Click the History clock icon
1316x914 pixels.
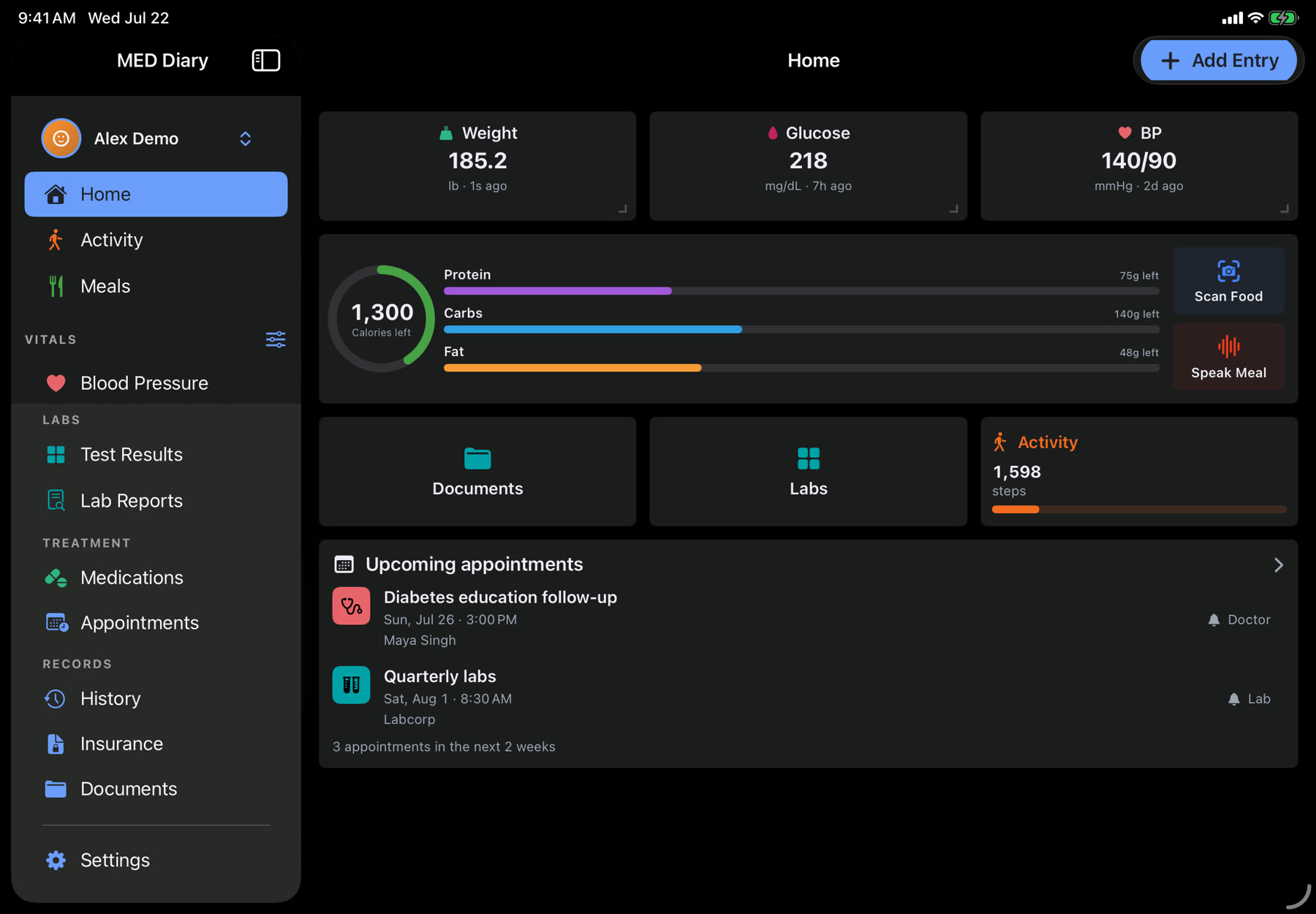(x=55, y=698)
